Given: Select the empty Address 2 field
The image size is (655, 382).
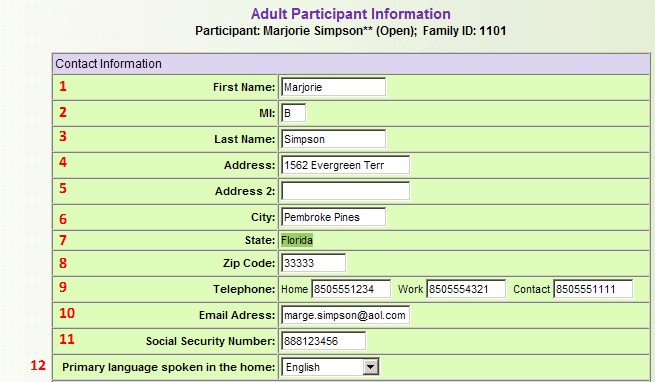Looking at the screenshot, I should 345,191.
